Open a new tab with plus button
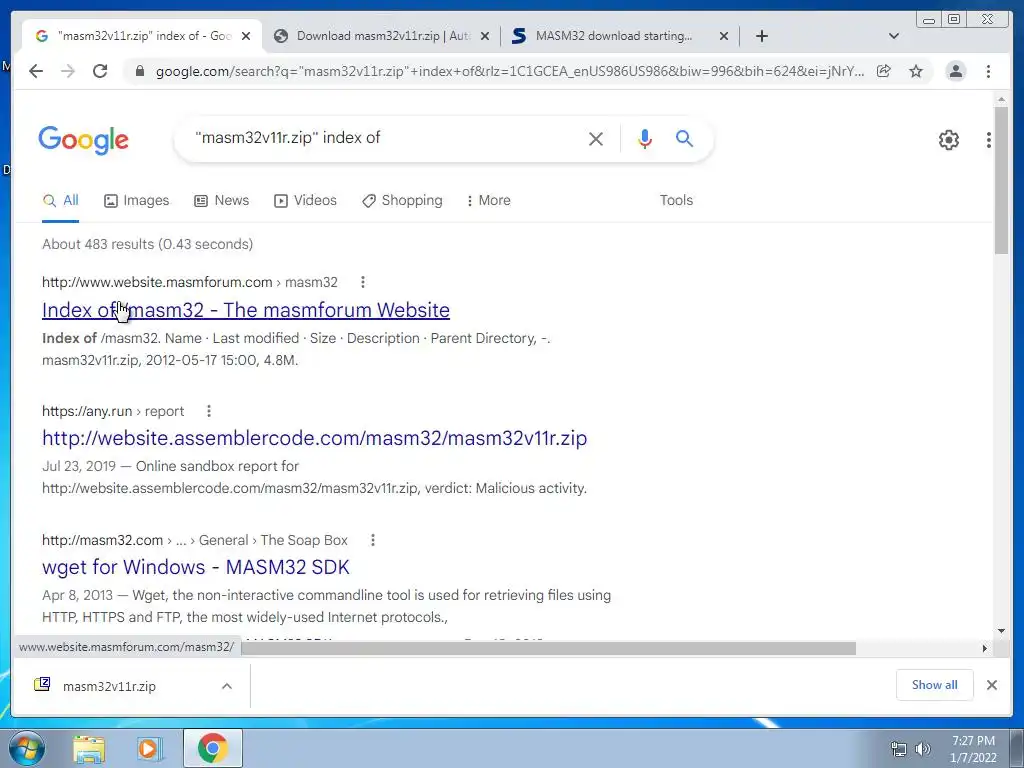Viewport: 1024px width, 768px height. pos(761,36)
